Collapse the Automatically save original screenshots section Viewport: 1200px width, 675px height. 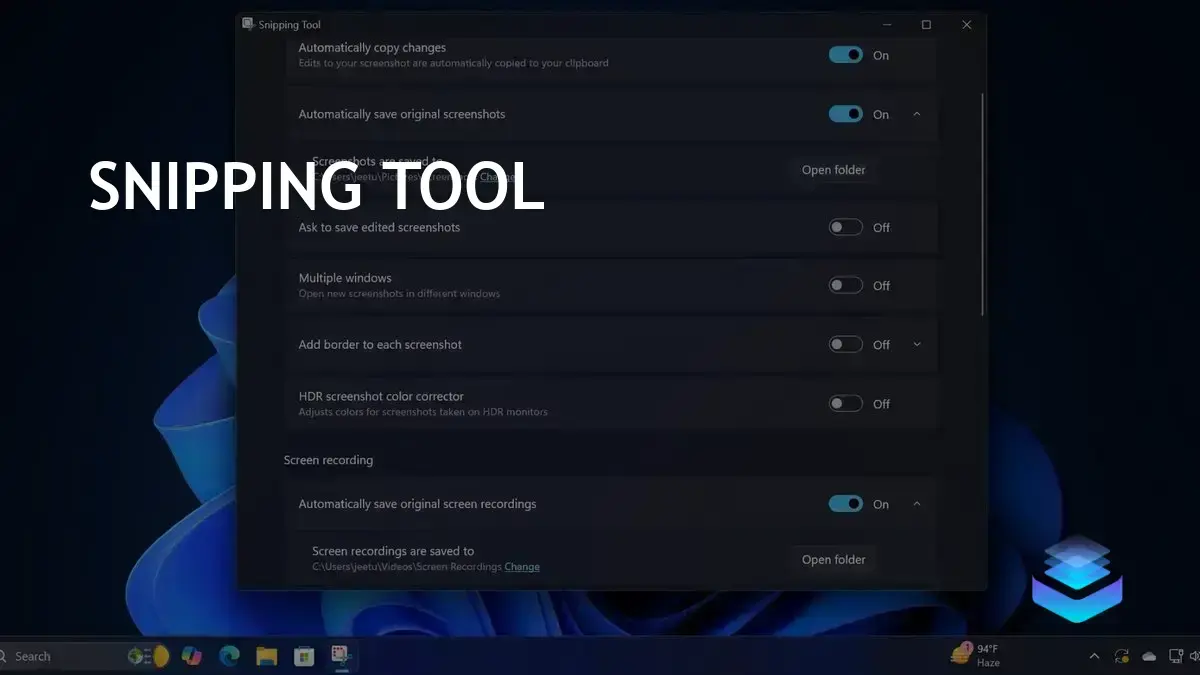click(917, 114)
